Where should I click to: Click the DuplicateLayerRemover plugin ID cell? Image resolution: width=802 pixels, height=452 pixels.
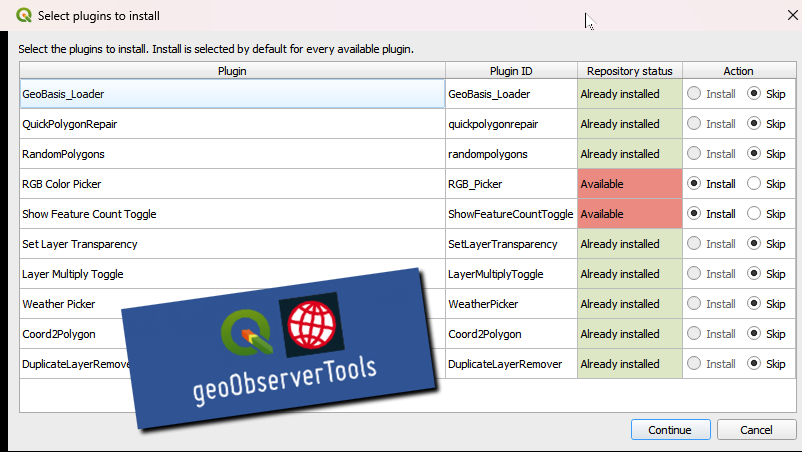pos(511,364)
